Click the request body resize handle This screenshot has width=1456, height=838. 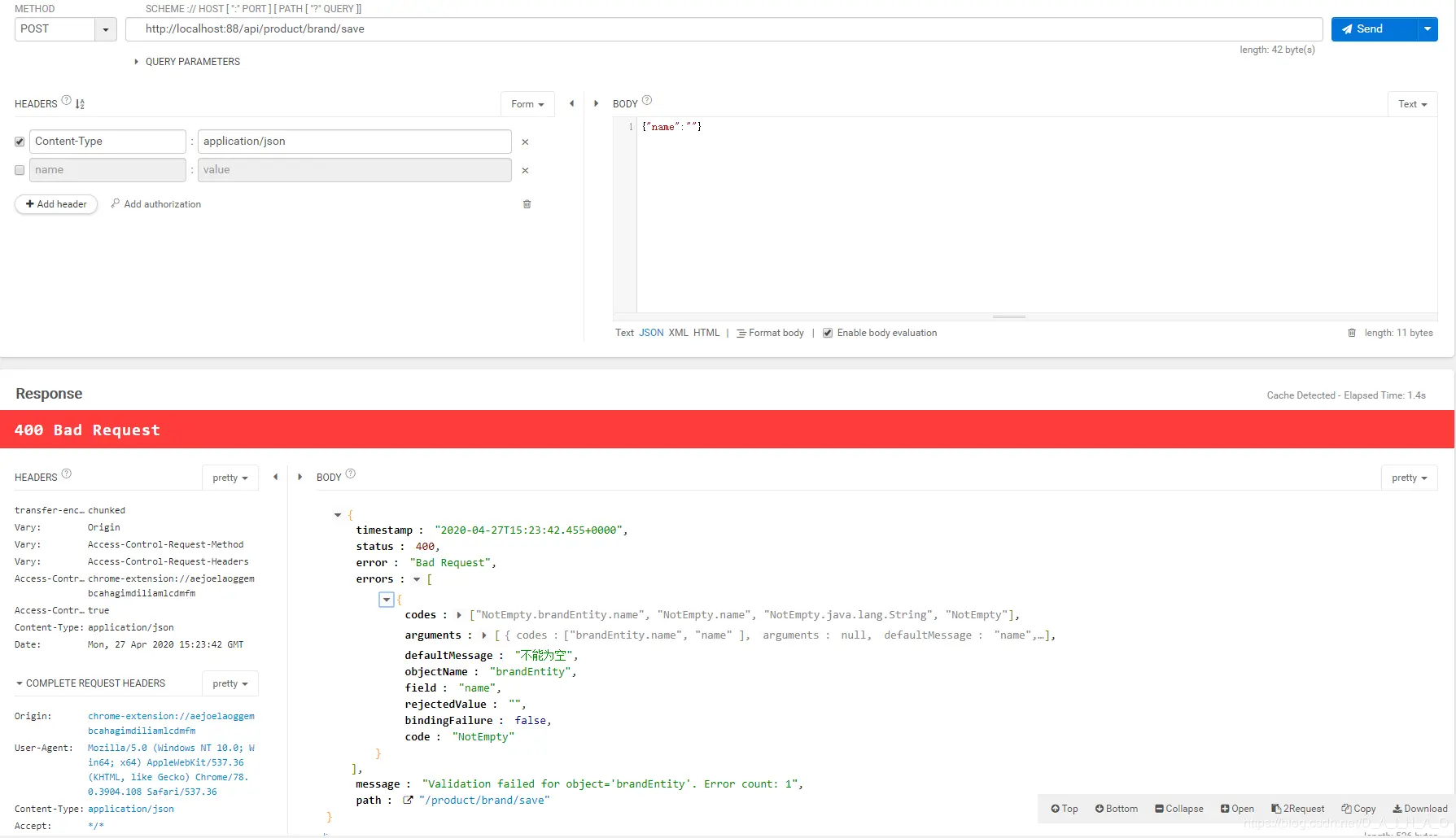[1009, 316]
